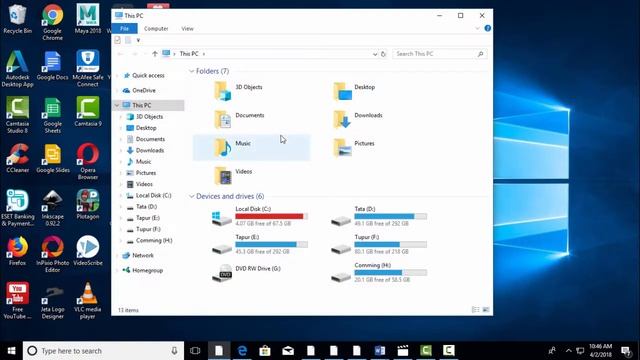Open address bar history dropdown
Screen dimensions: 640x360
pos(375,54)
